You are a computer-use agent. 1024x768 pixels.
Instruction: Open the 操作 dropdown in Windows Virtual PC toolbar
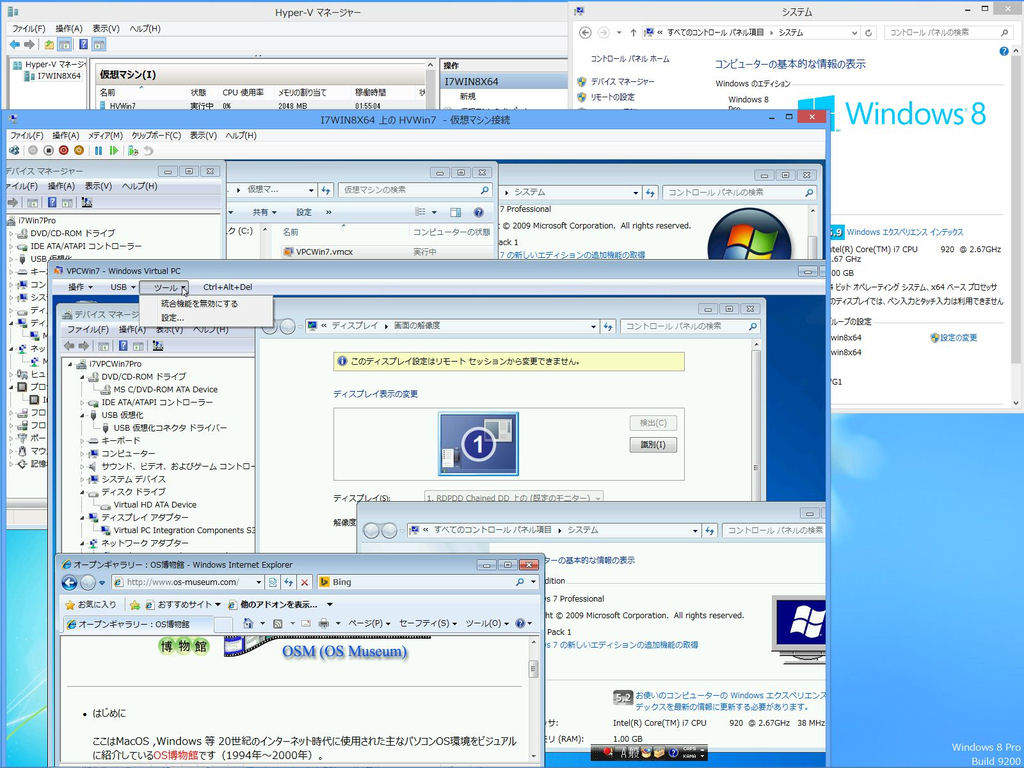[x=81, y=287]
